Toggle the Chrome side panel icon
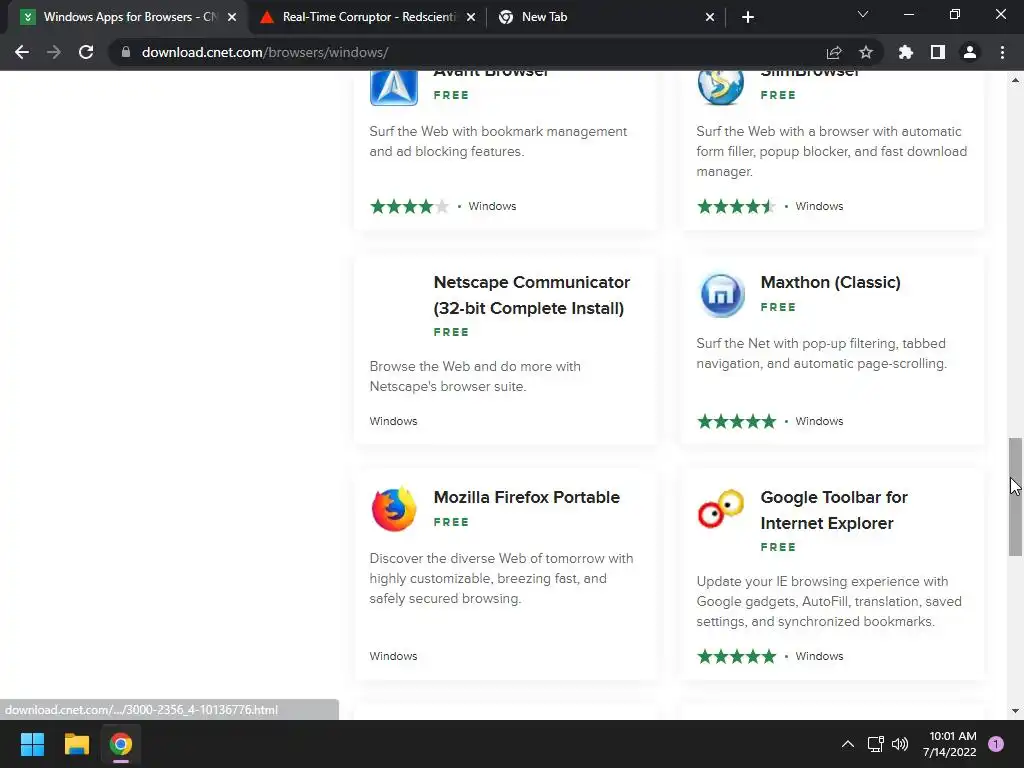 click(938, 52)
